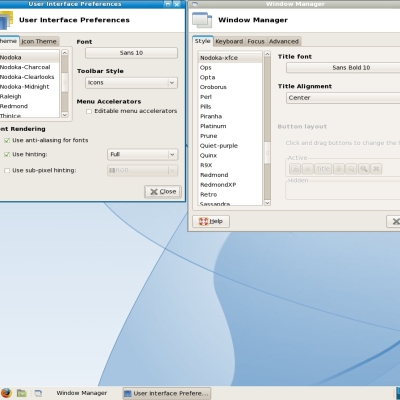
Task: Select the Nodoka-Charcoal theme
Action: pyautogui.click(x=29, y=67)
